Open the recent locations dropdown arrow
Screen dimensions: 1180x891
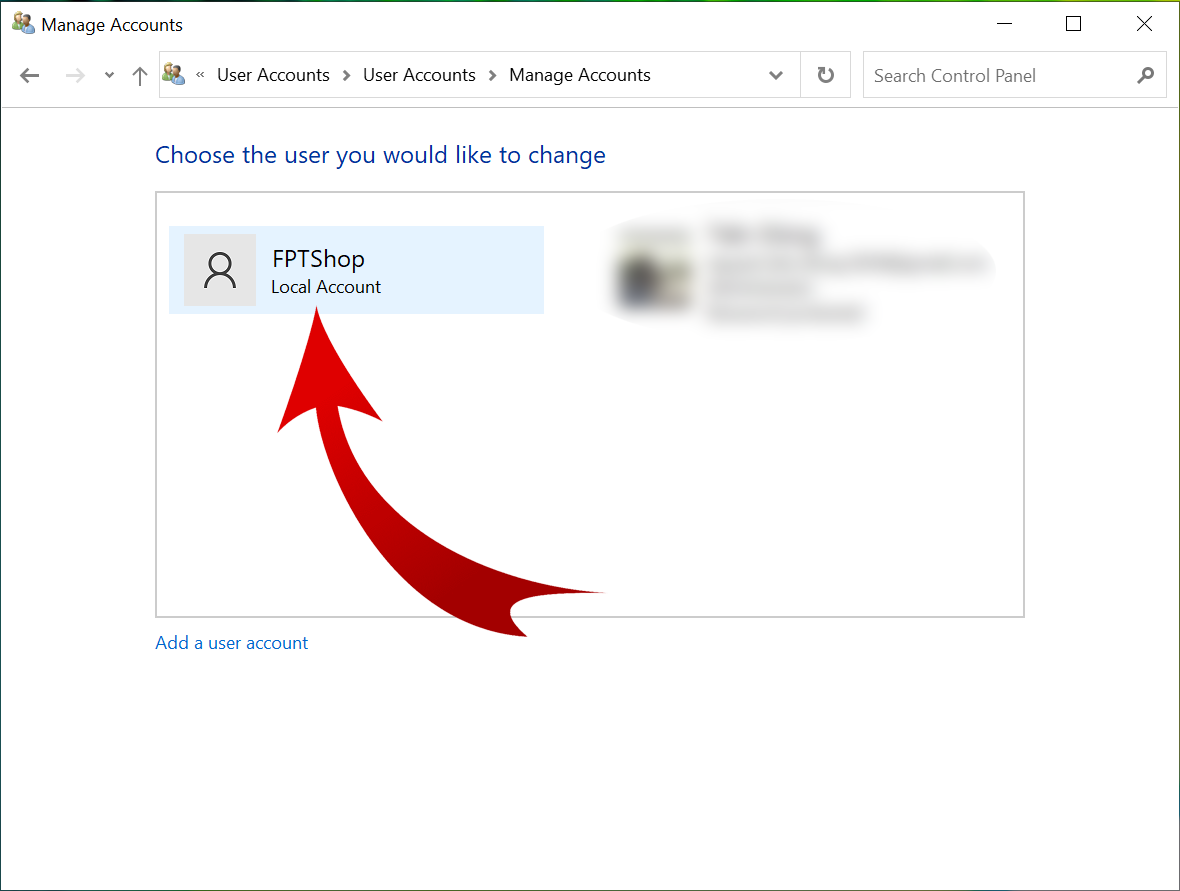pos(109,75)
